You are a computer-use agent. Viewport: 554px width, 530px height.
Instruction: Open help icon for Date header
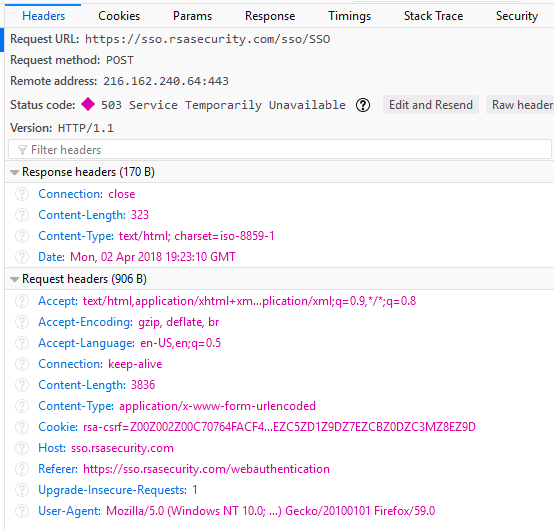click(22, 257)
